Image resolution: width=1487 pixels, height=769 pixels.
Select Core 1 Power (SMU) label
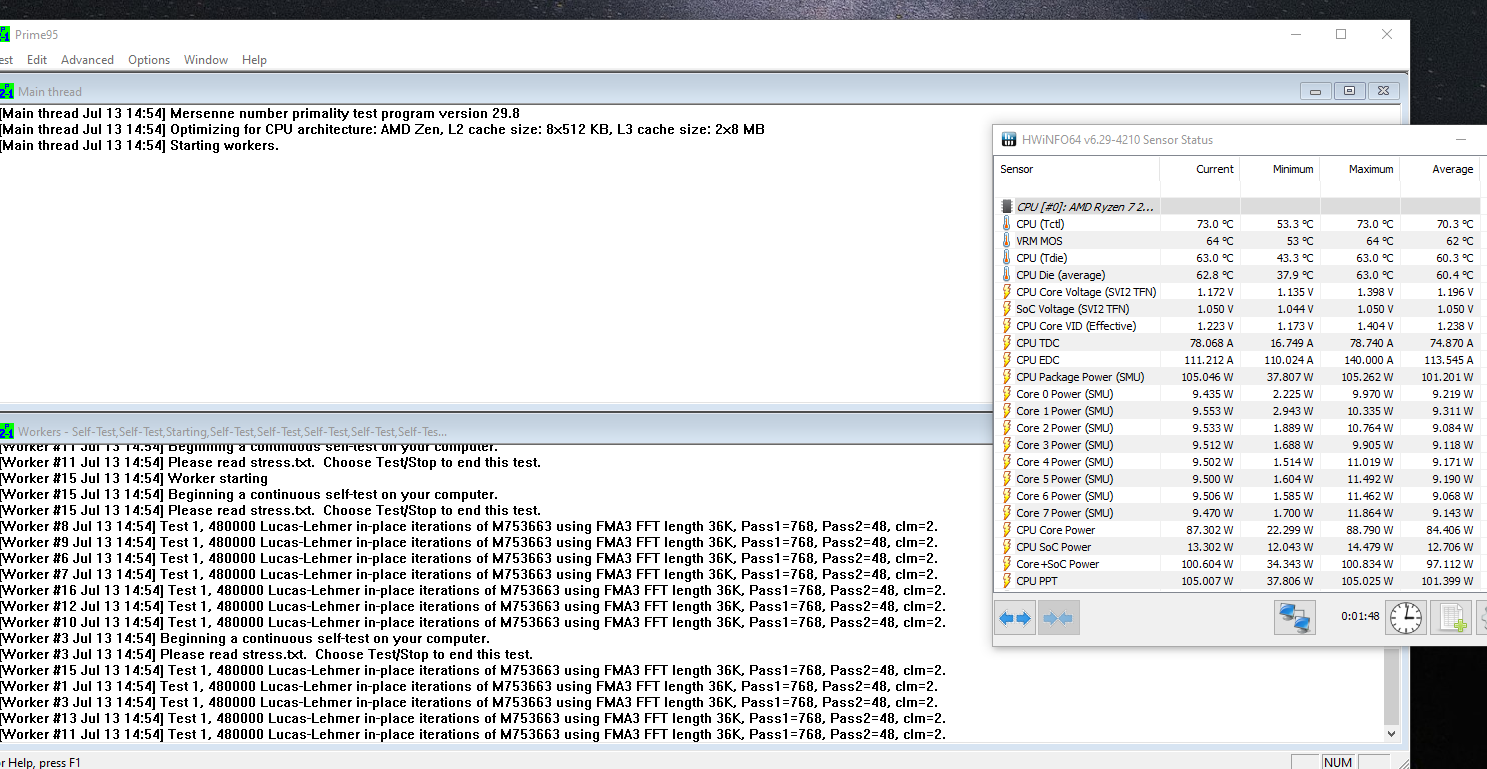(x=1064, y=411)
